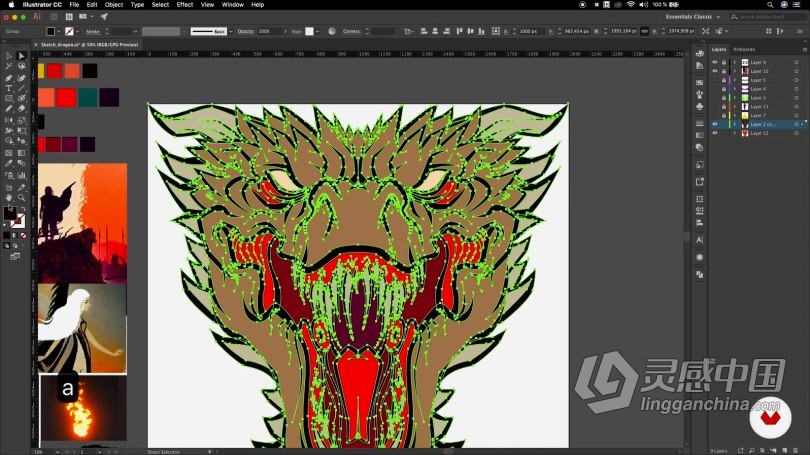Viewport: 810px width, 455px height.
Task: Select the Paintbrush tool
Action: coord(21,99)
